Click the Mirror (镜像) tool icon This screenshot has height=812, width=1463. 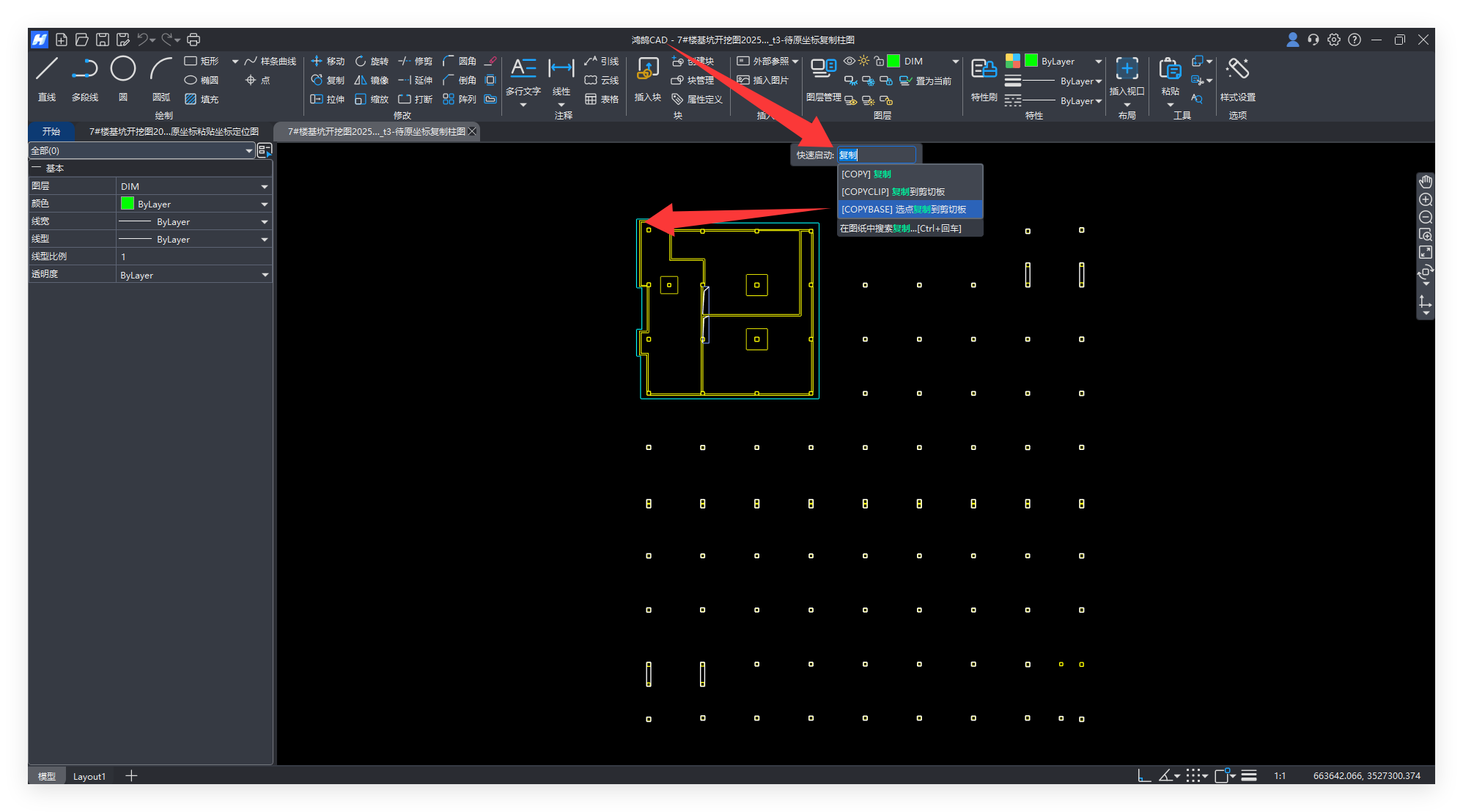[x=361, y=81]
